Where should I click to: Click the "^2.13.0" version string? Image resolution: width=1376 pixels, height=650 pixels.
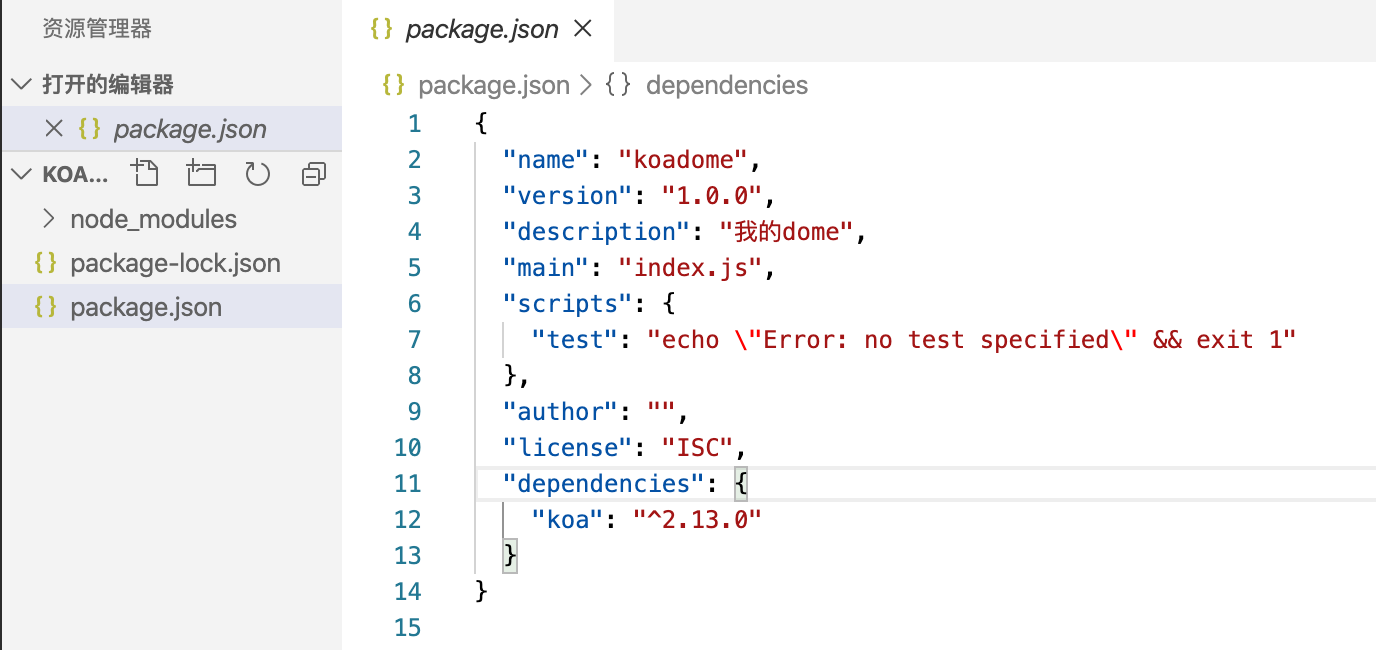coord(698,520)
